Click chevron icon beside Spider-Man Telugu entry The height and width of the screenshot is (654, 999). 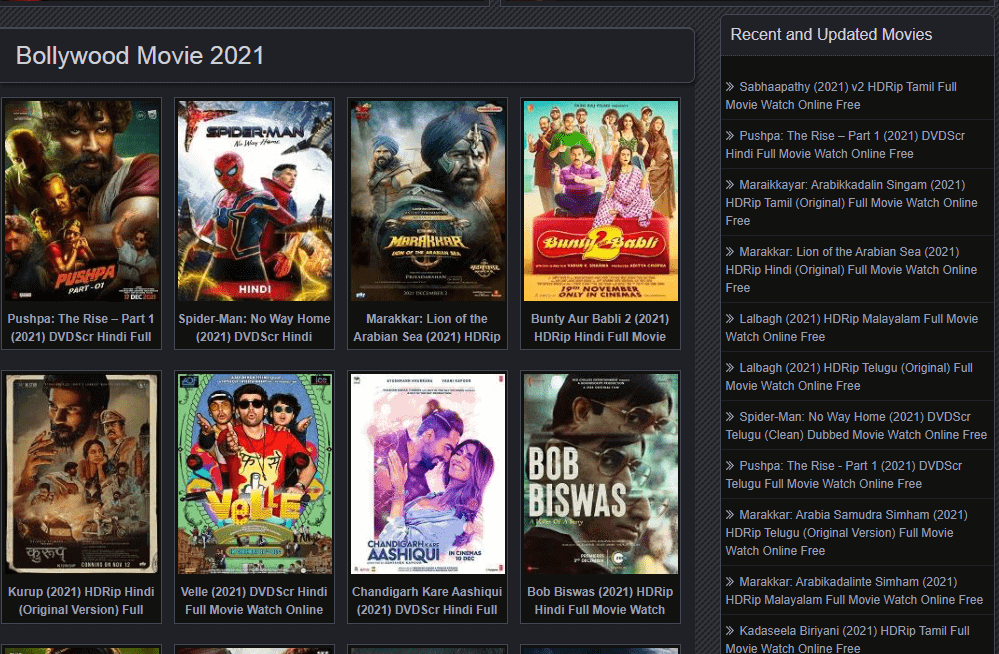730,416
